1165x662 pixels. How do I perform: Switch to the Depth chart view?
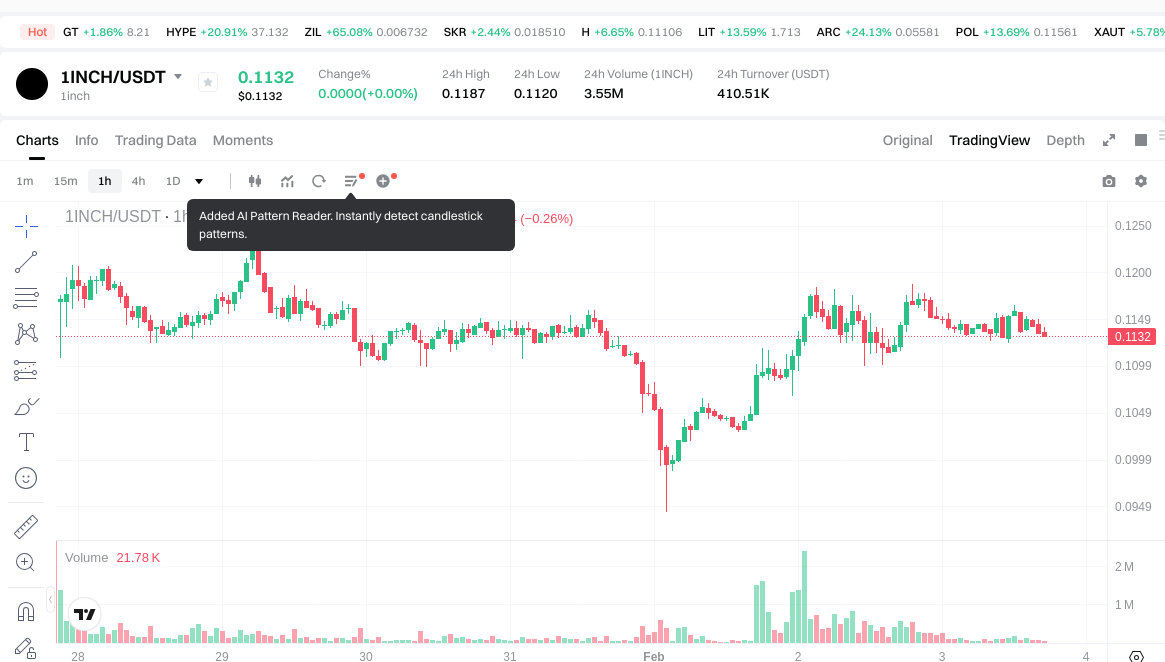pyautogui.click(x=1065, y=140)
